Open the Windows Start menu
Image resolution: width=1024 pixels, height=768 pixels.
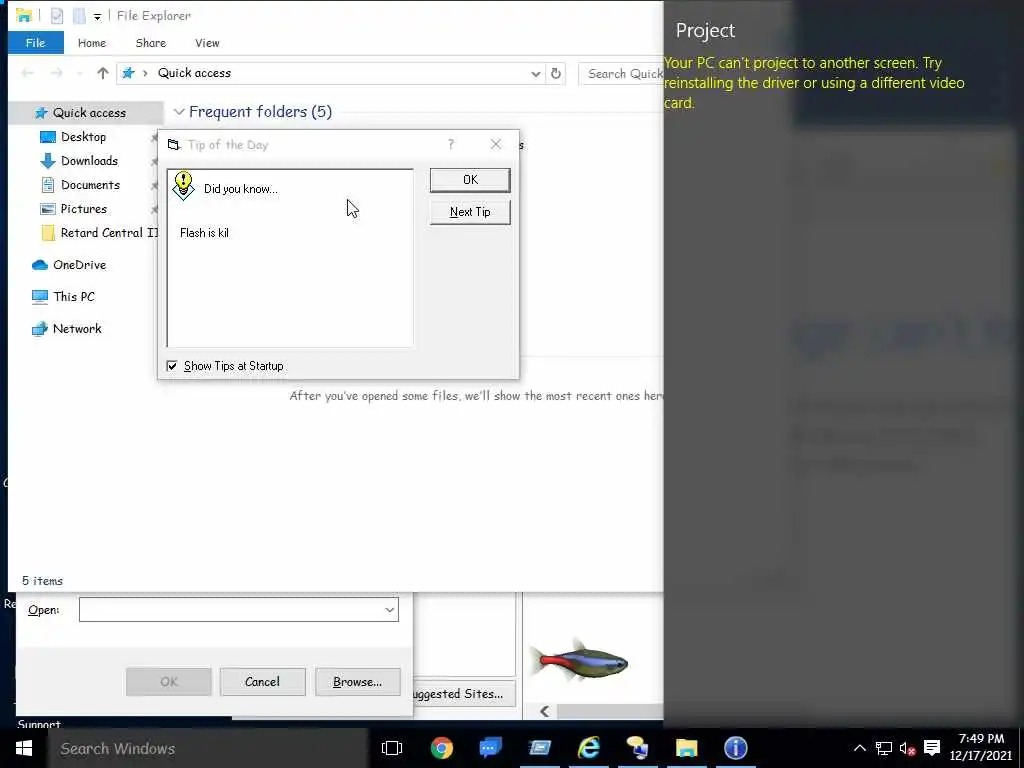(x=24, y=748)
